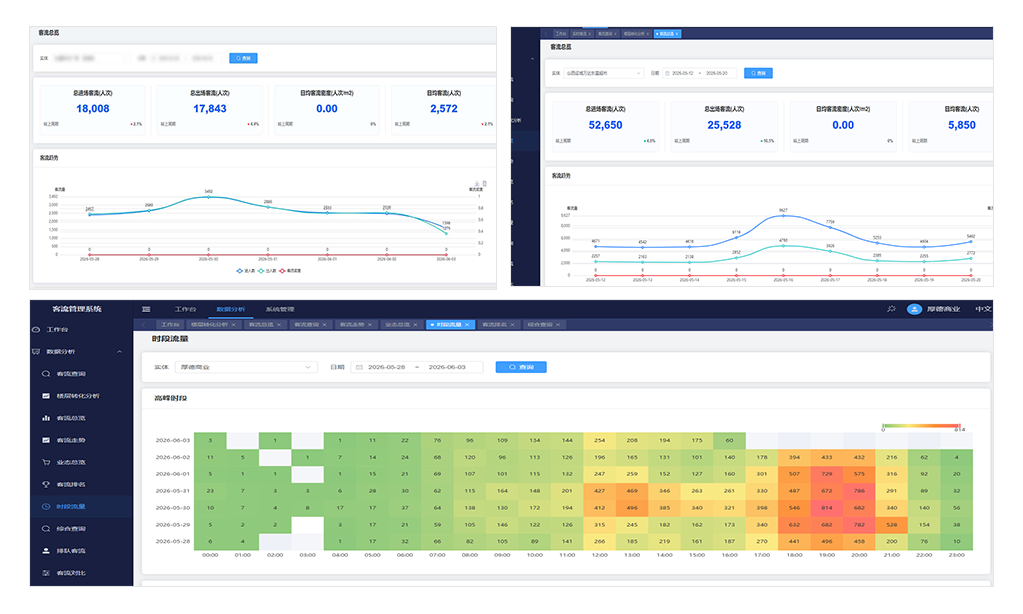Image resolution: width=1023 pixels, height=614 pixels.
Task: Open the entity dropdown in top-right dashboard
Action: click(603, 73)
